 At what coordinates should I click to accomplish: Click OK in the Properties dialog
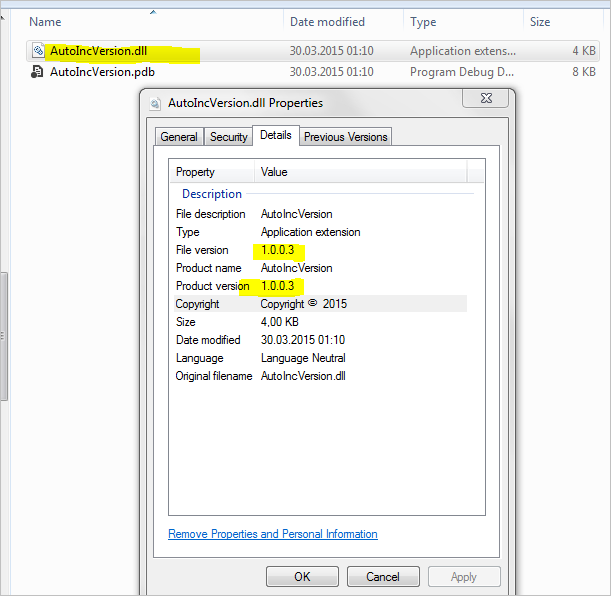click(x=302, y=577)
